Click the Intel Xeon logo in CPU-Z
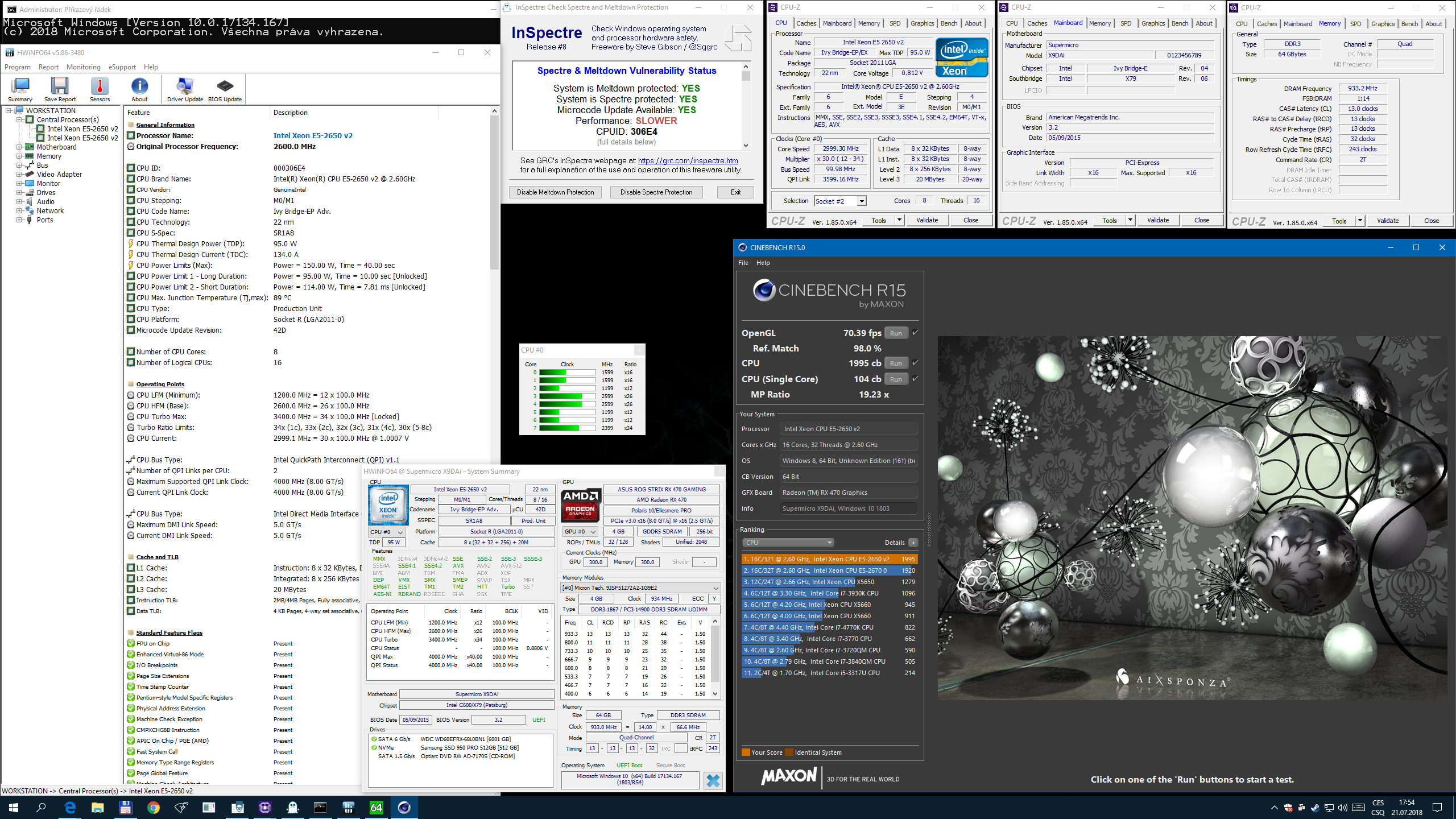Viewport: 1456px width, 819px height. [x=962, y=57]
